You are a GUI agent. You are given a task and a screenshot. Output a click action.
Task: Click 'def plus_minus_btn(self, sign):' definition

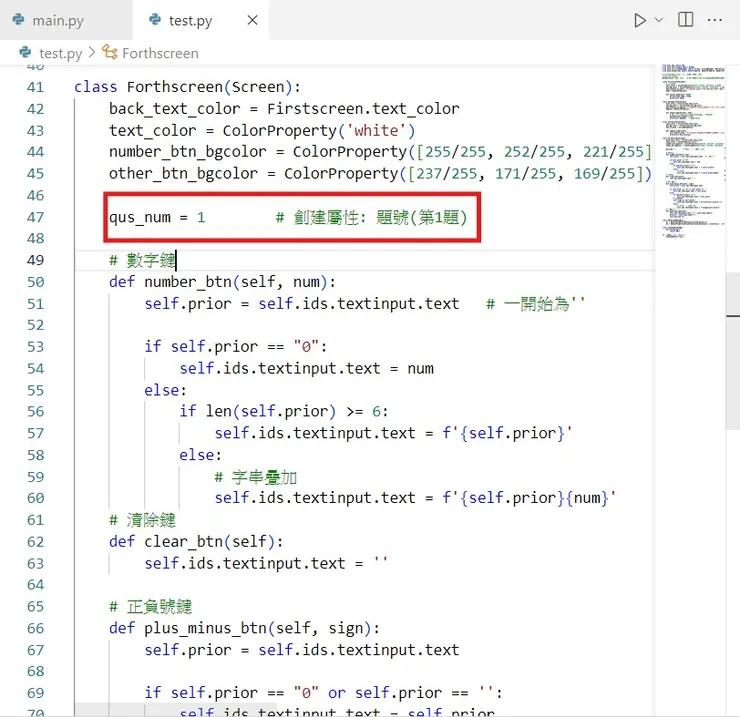click(244, 629)
